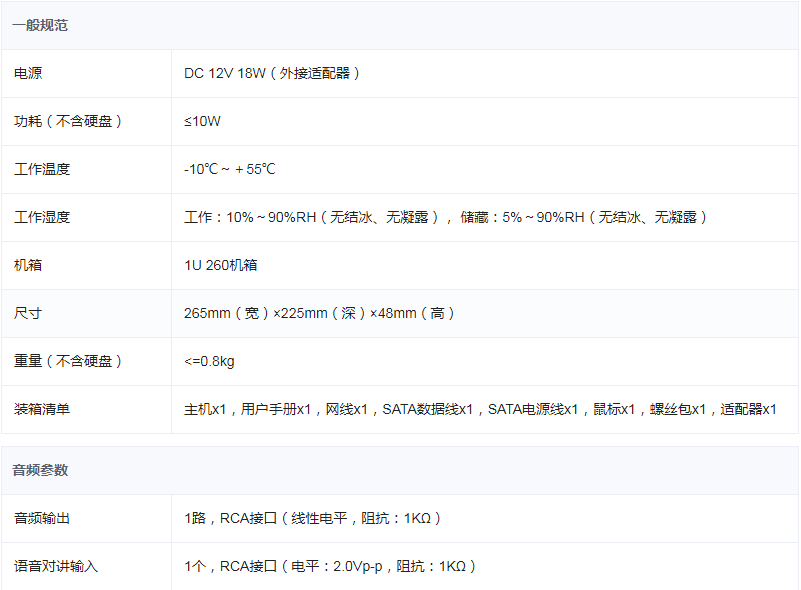Select the value '1路，RCA接口（线性电平，阻抗：1KΩ）'

pyautogui.click(x=313, y=518)
